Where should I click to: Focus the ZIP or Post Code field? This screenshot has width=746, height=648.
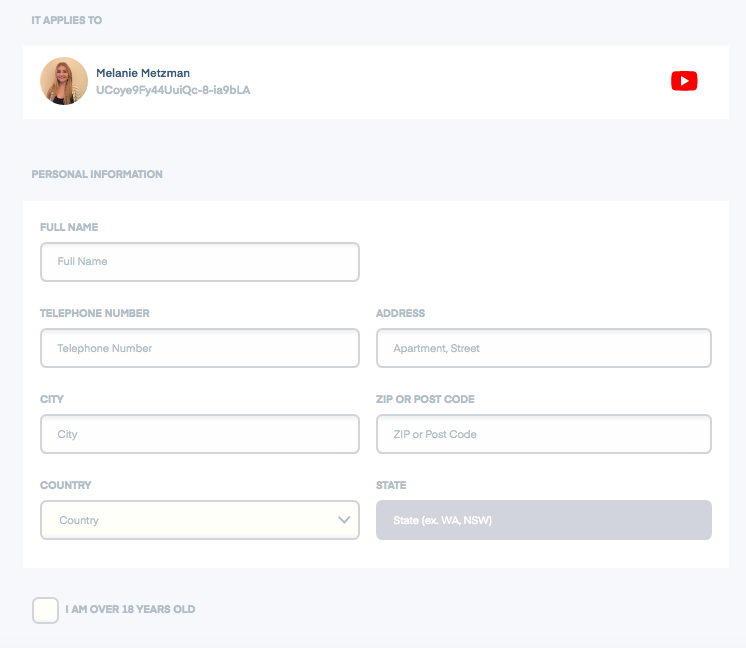pyautogui.click(x=544, y=434)
